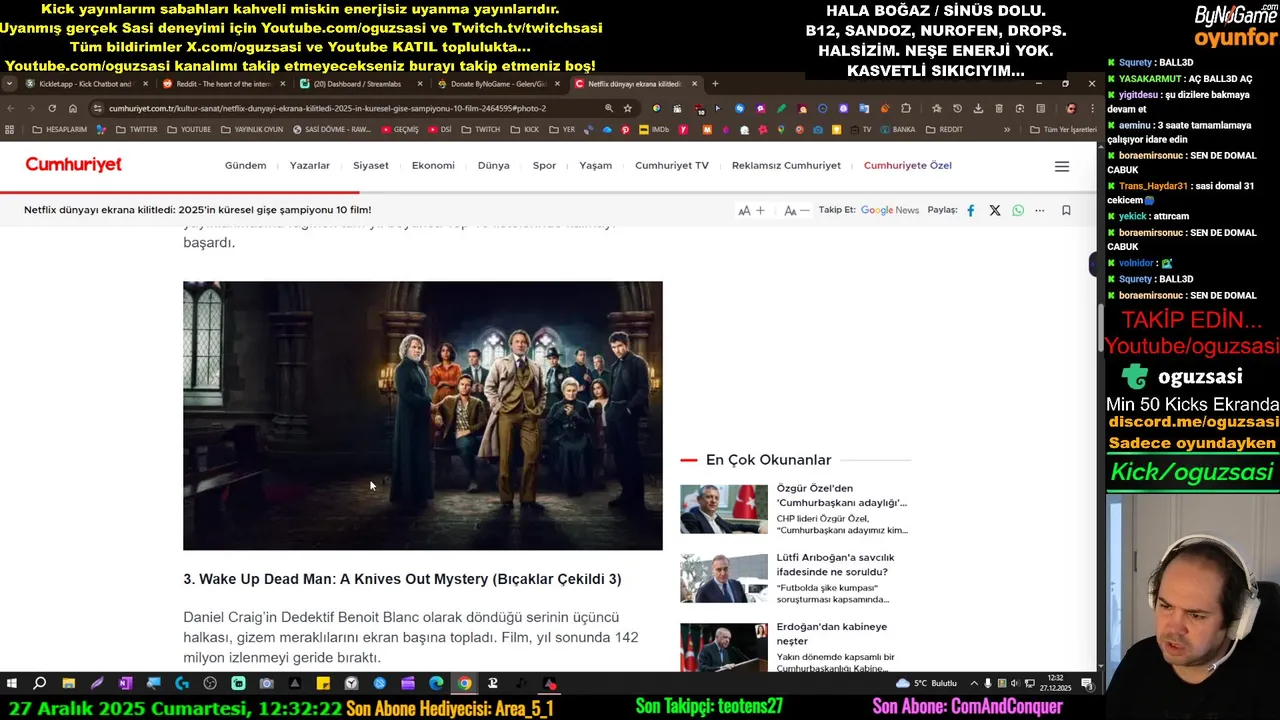Screen dimensions: 1280x720
Task: Open the Yazarlar section
Action: pos(309,166)
